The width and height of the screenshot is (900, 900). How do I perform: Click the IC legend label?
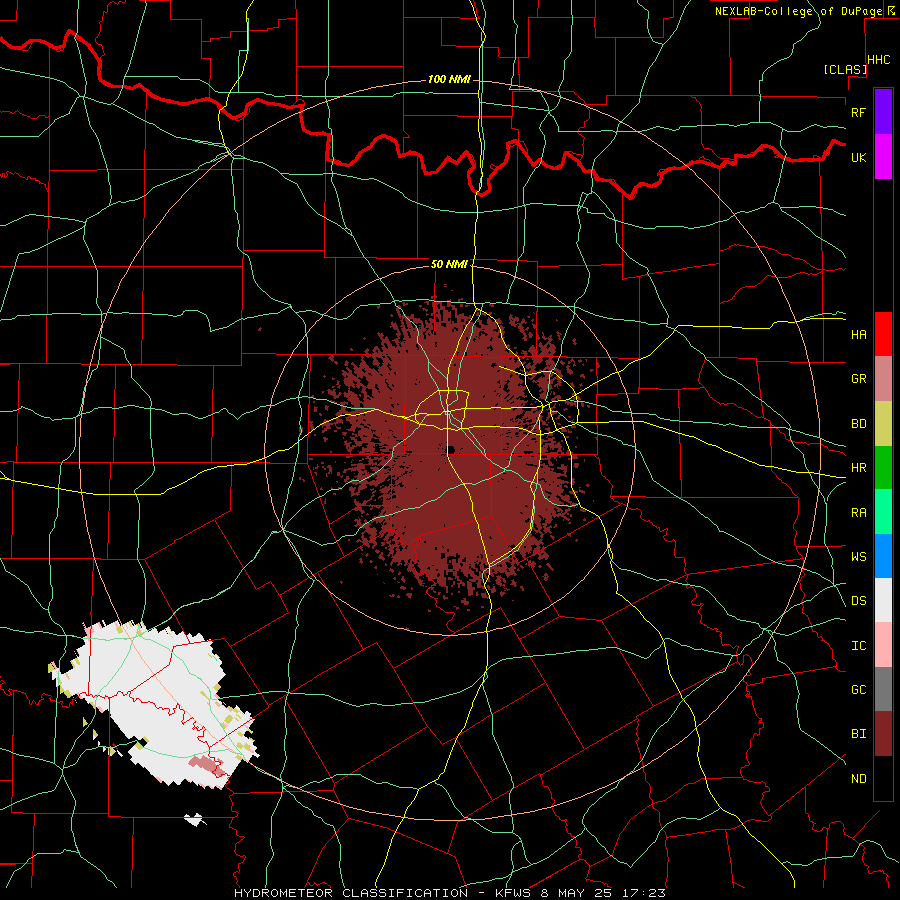click(859, 646)
